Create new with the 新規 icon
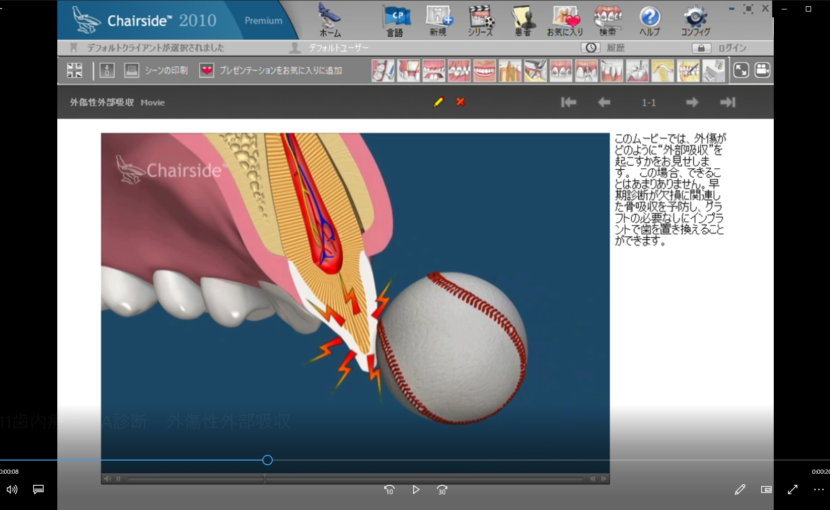 438,20
